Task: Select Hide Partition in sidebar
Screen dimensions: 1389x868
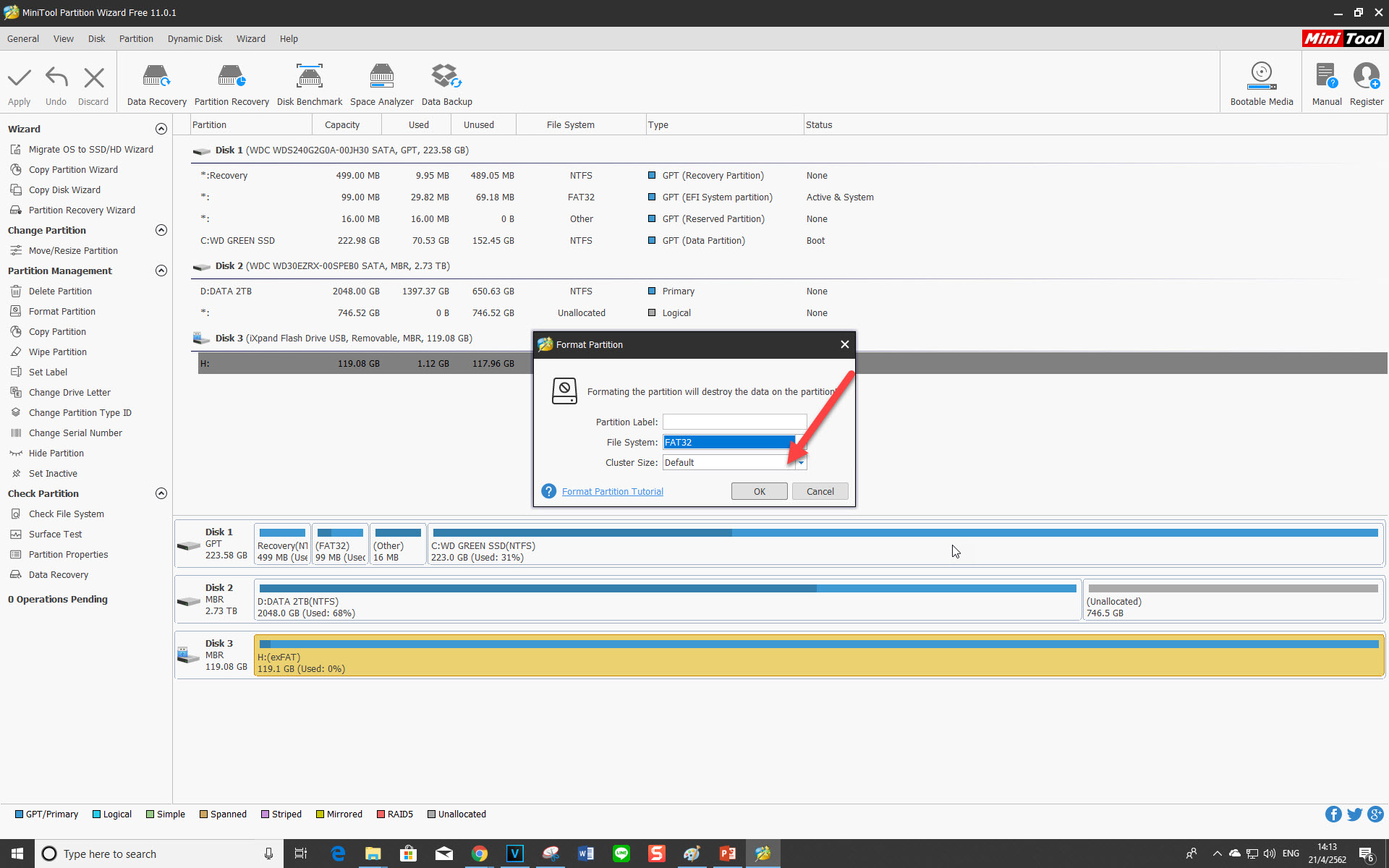Action: tap(56, 453)
